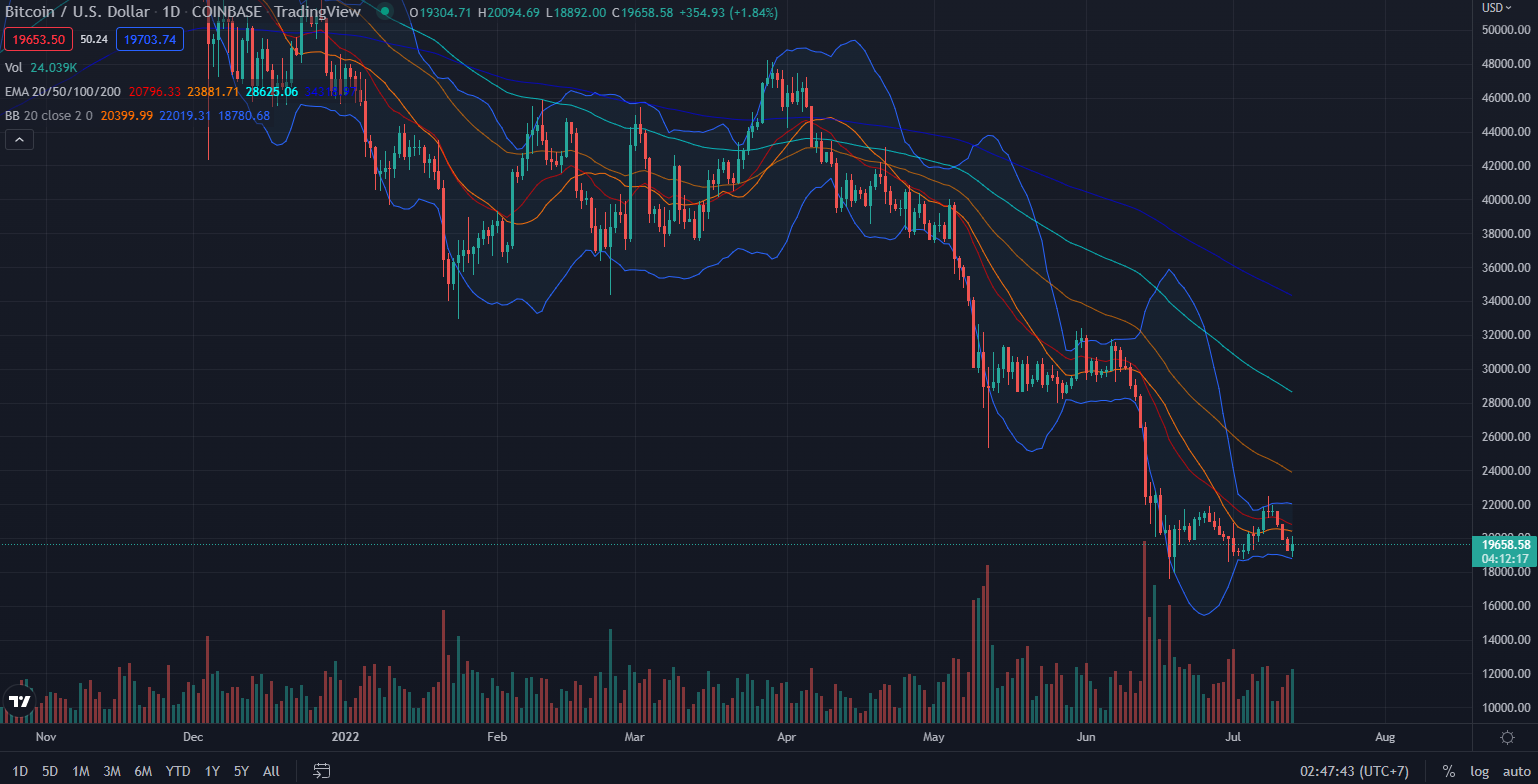Click EMA value 23881.71 in legend
Viewport: 1538px width, 784px height.
click(214, 92)
